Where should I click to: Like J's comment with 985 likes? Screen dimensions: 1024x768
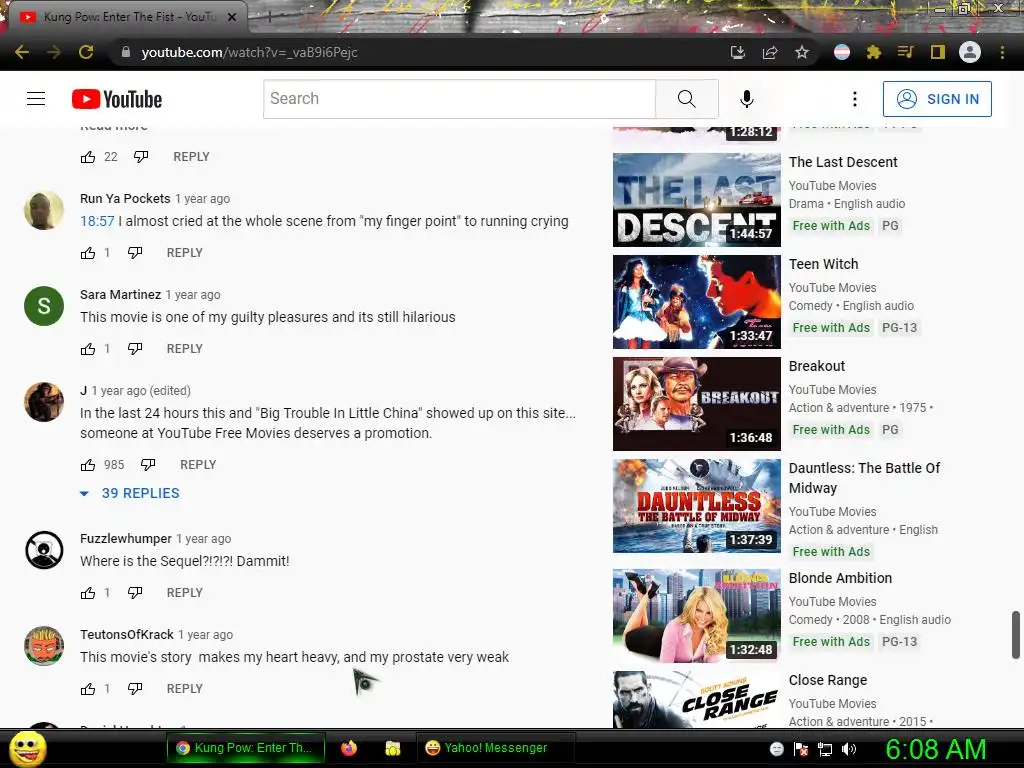tap(88, 465)
